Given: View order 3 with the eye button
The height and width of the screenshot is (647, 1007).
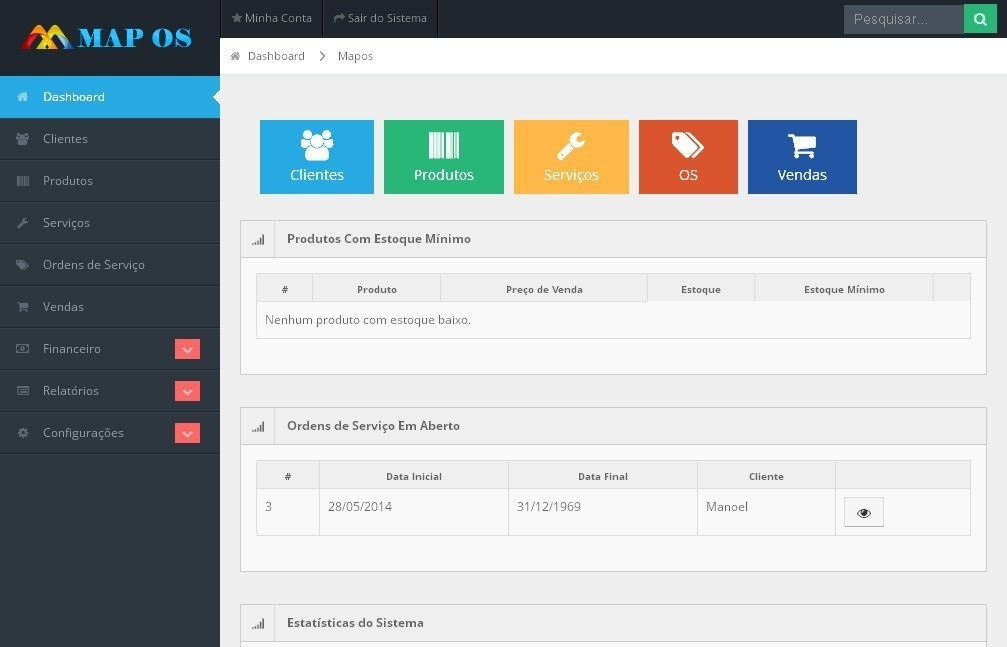Looking at the screenshot, I should [863, 512].
